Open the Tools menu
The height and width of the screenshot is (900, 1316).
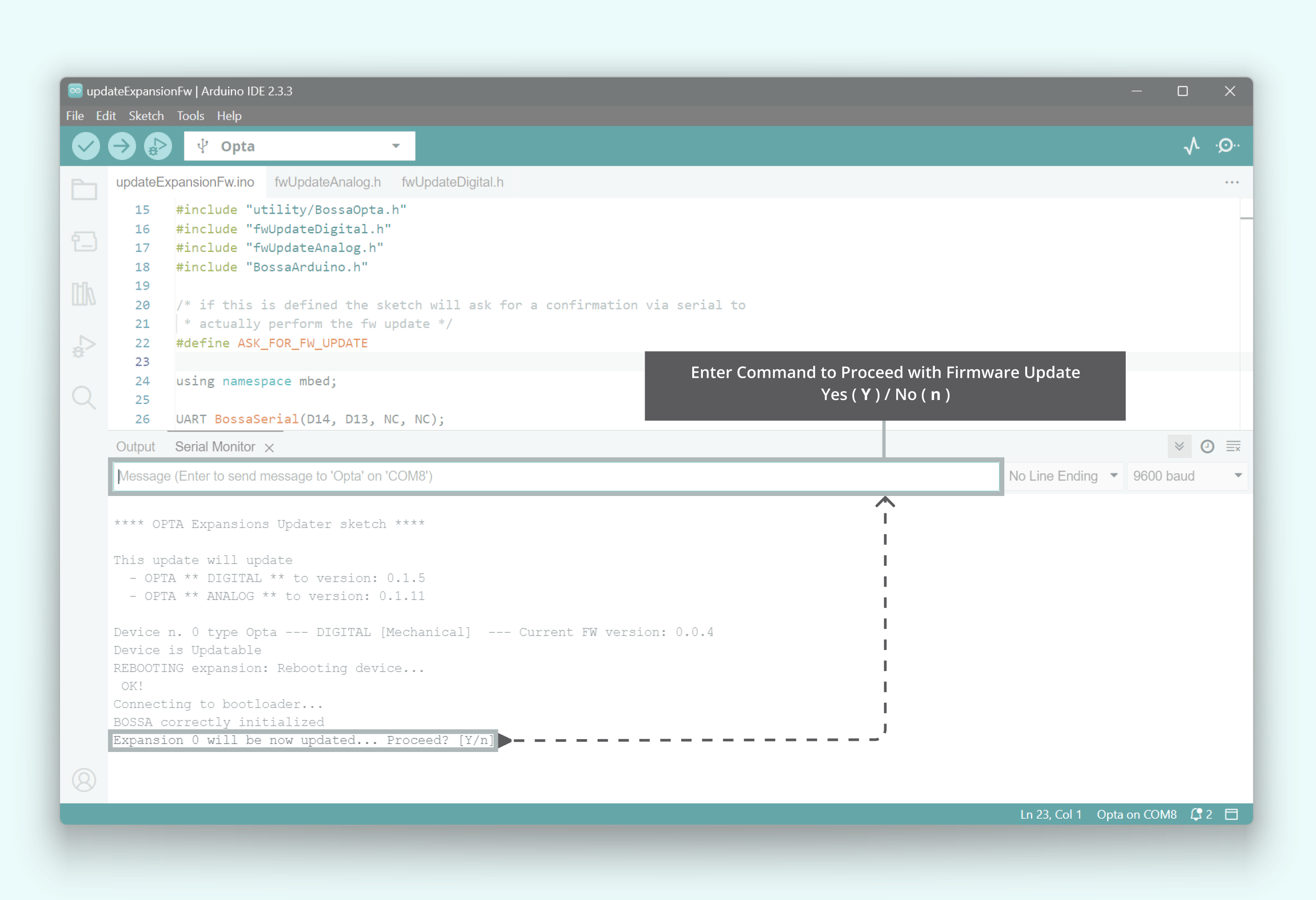coord(190,116)
